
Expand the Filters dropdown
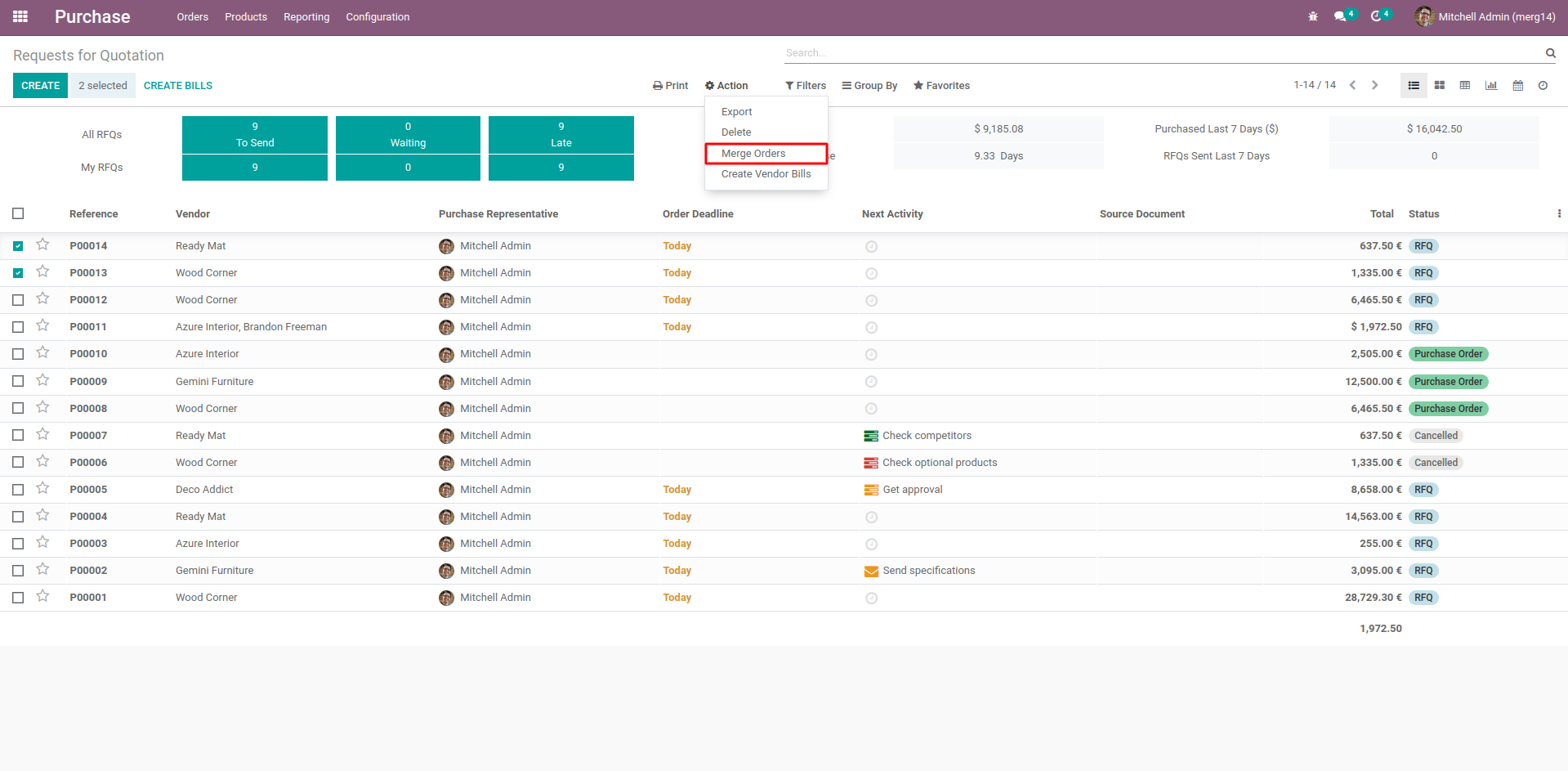806,85
